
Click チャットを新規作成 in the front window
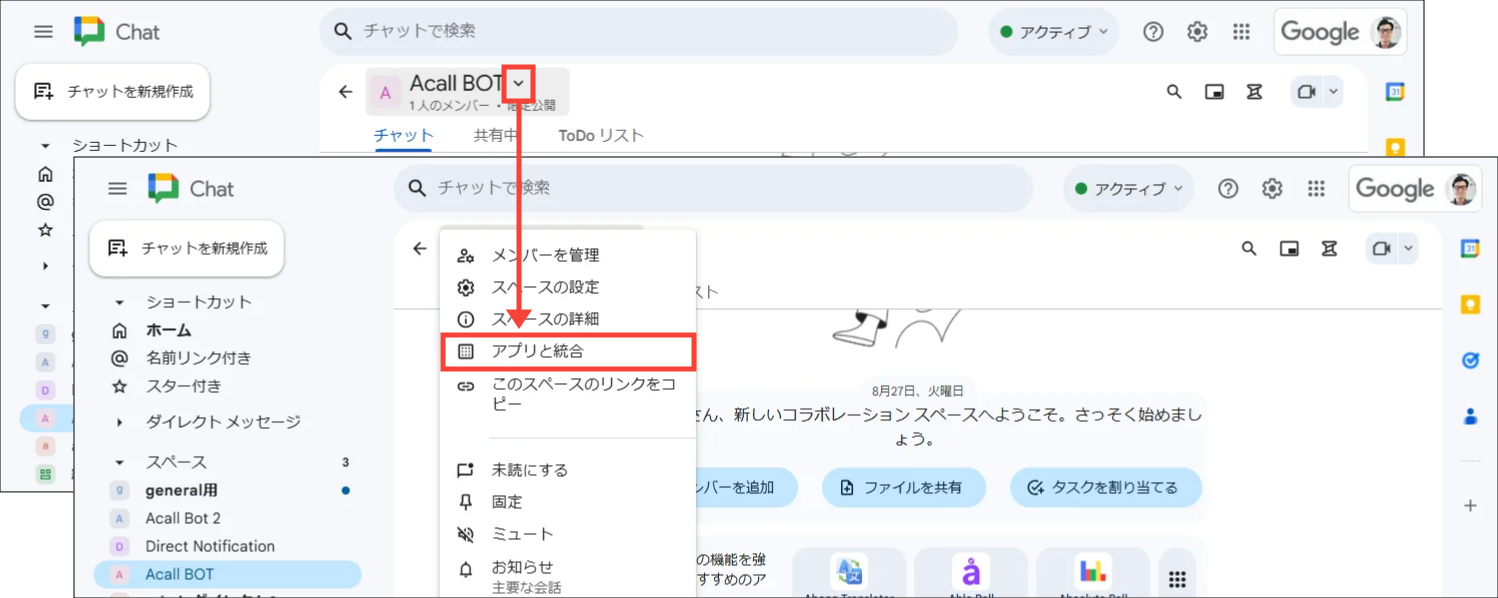[187, 248]
